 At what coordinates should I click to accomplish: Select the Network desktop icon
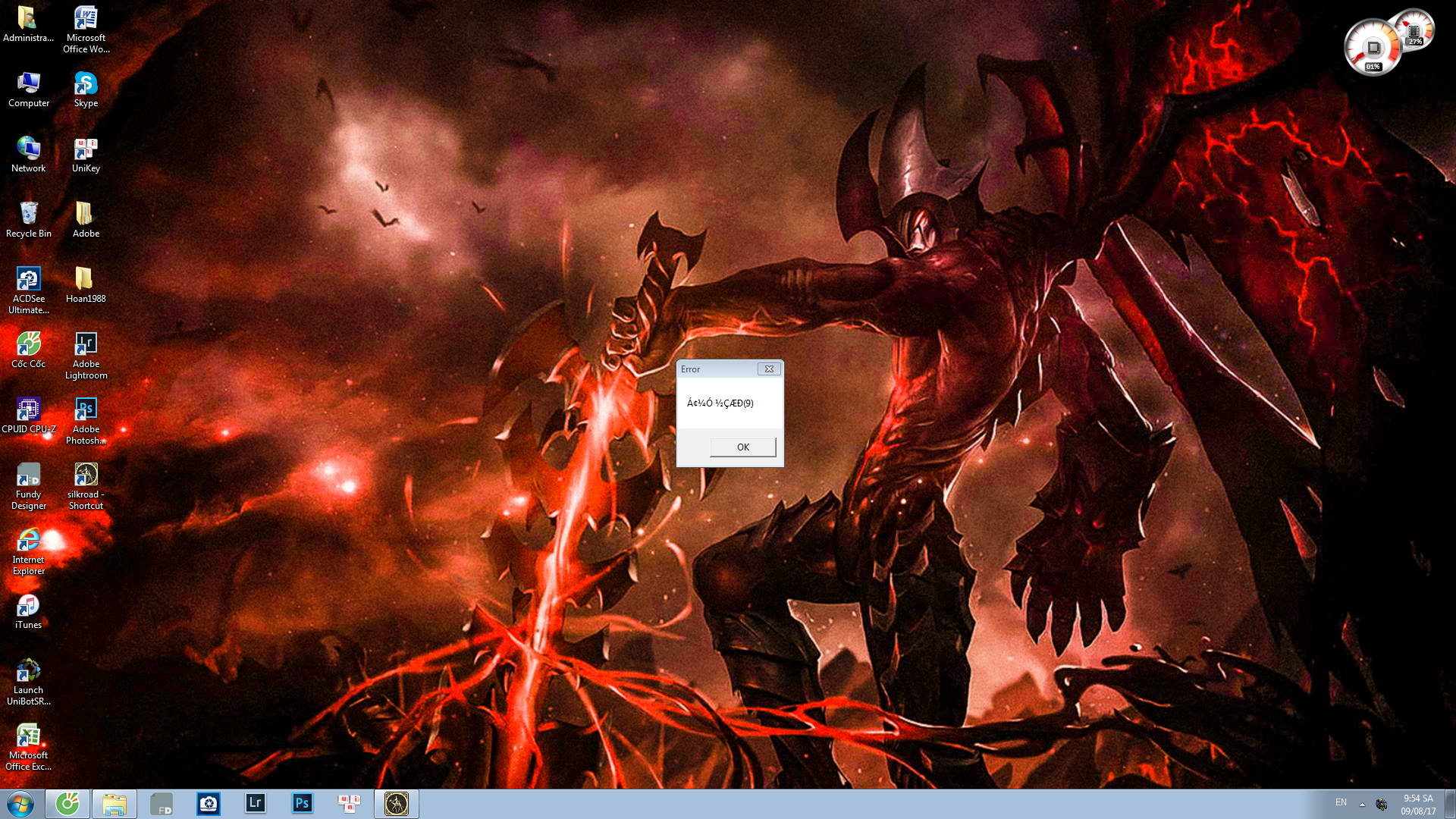coord(28,155)
